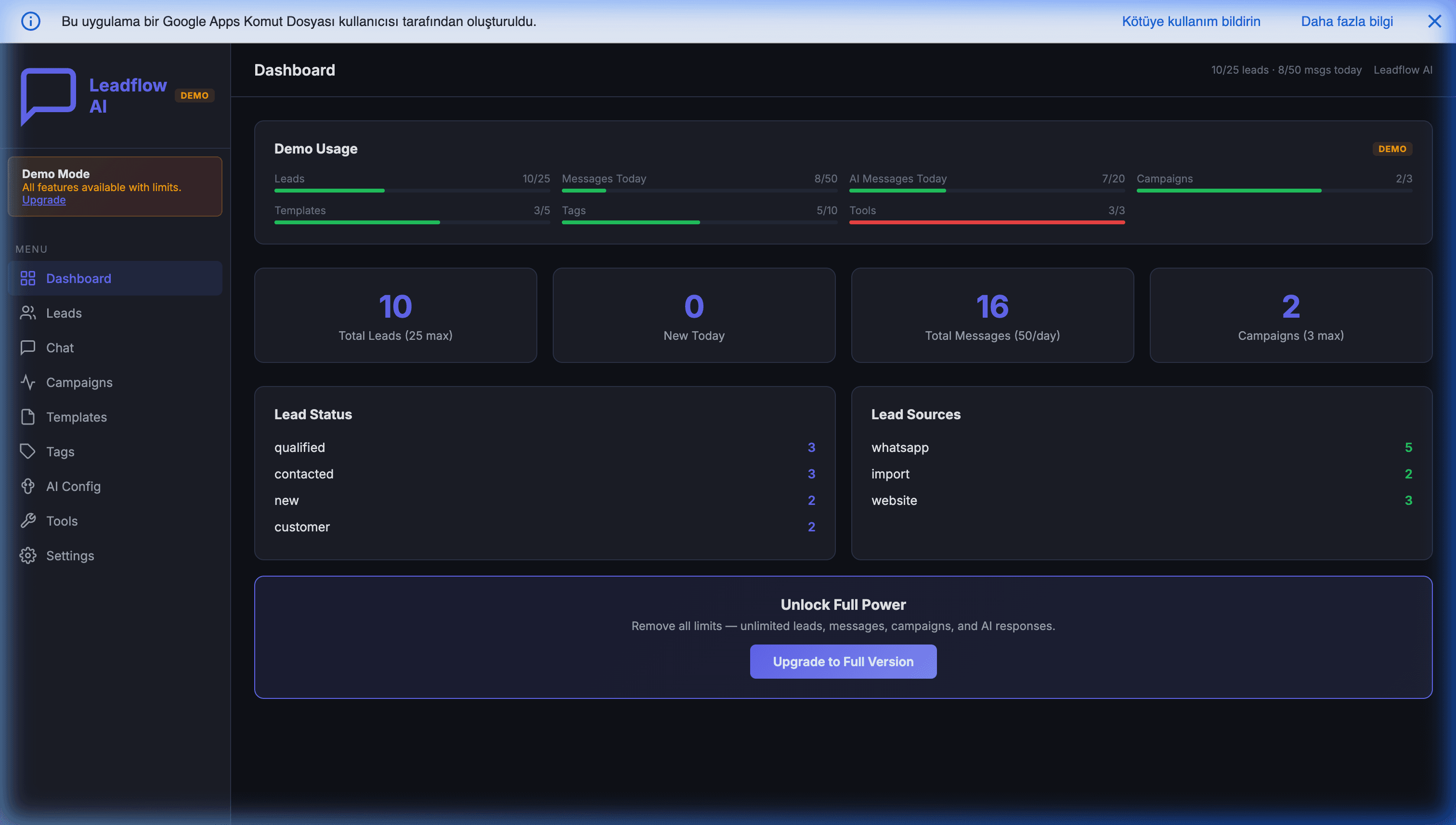Select the Dashboard icon in the sidebar

coord(28,278)
